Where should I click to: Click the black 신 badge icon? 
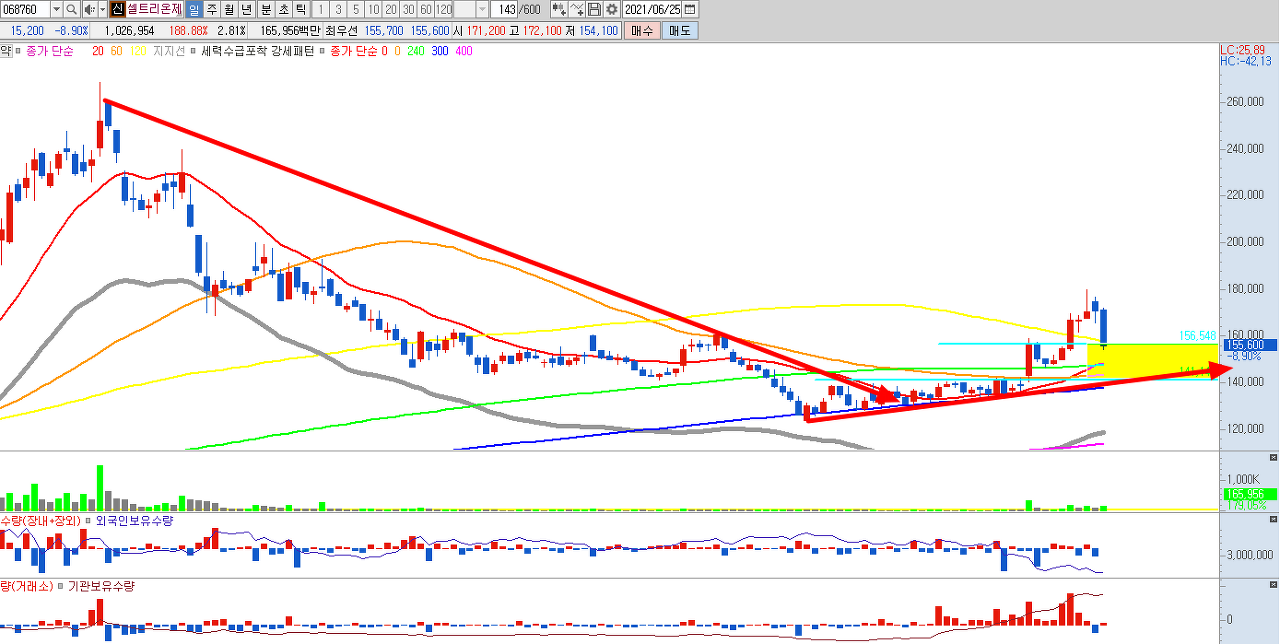coord(117,9)
